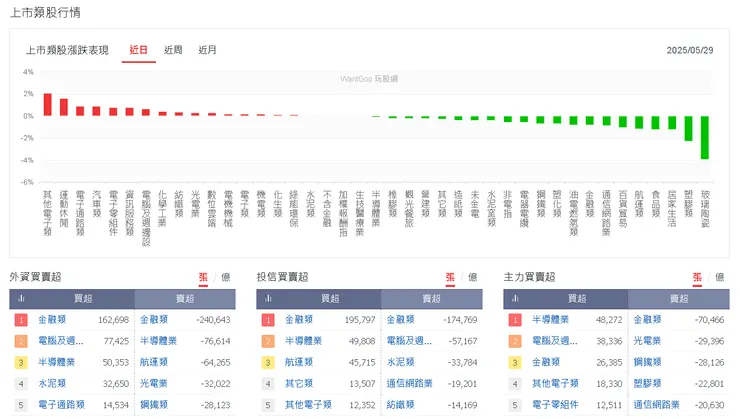Select 億 unit for 投信買賣超
740x419 pixels.
[x=472, y=277]
